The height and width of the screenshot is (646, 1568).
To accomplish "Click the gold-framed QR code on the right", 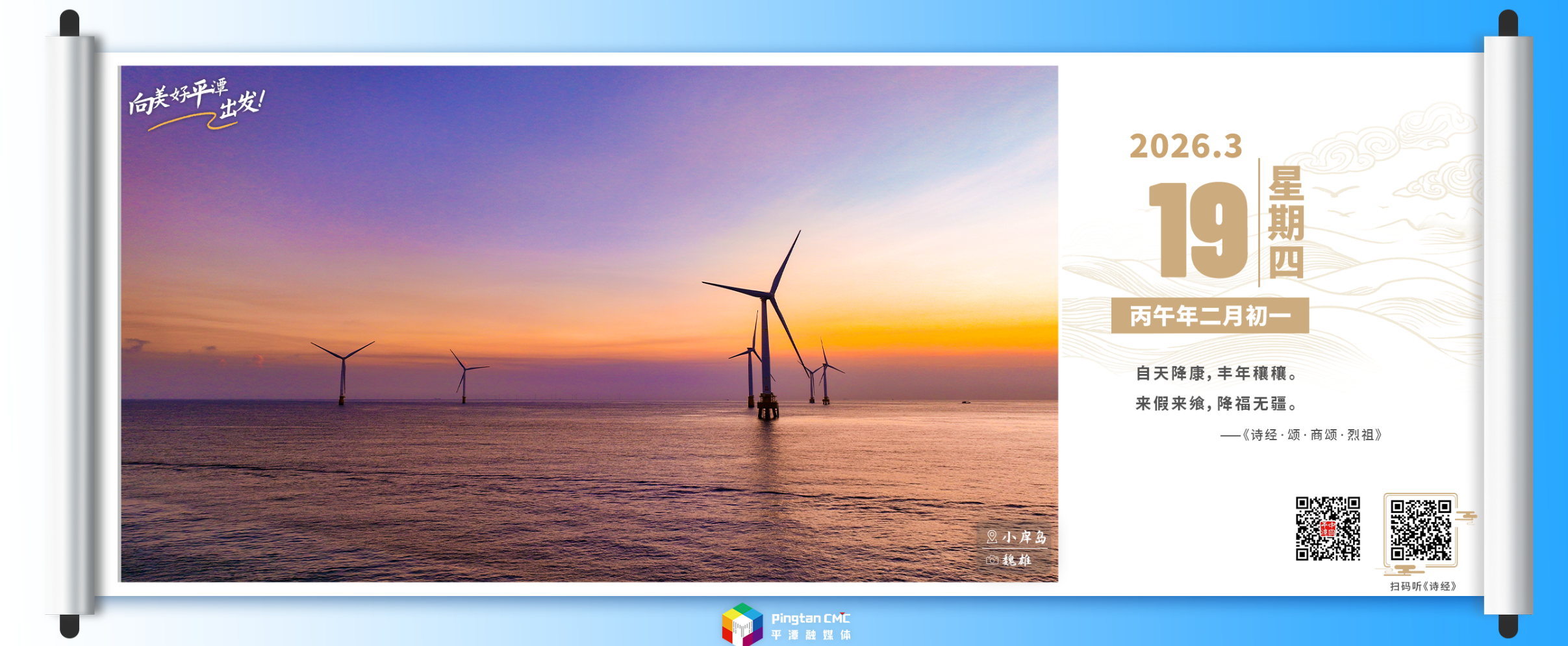I will tap(1420, 530).
